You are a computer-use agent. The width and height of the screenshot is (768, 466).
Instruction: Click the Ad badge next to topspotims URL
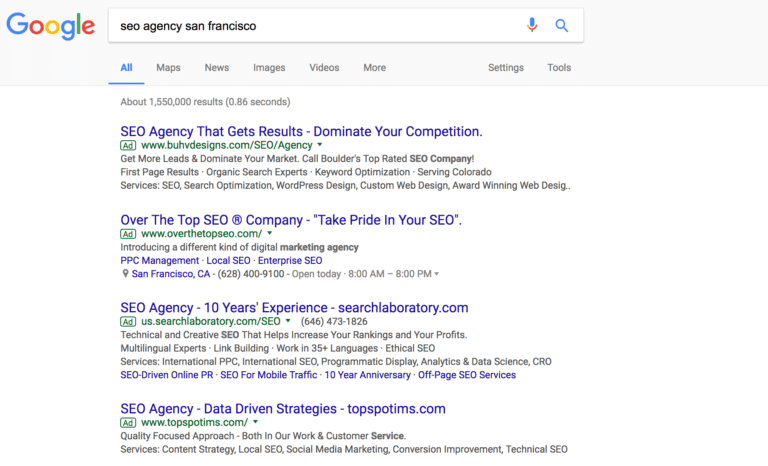tap(128, 423)
